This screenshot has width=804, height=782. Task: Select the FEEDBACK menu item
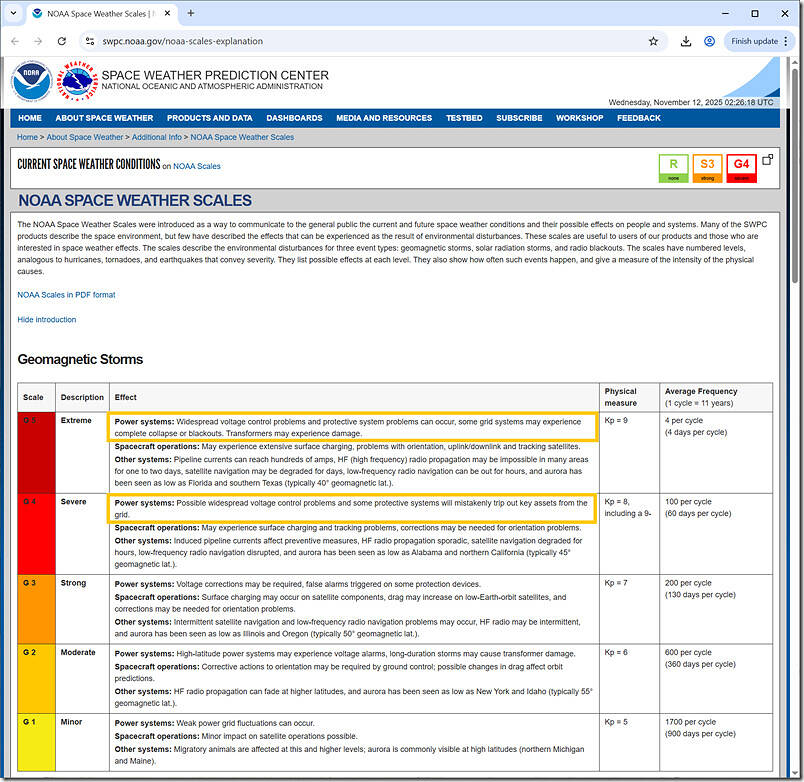pos(639,117)
